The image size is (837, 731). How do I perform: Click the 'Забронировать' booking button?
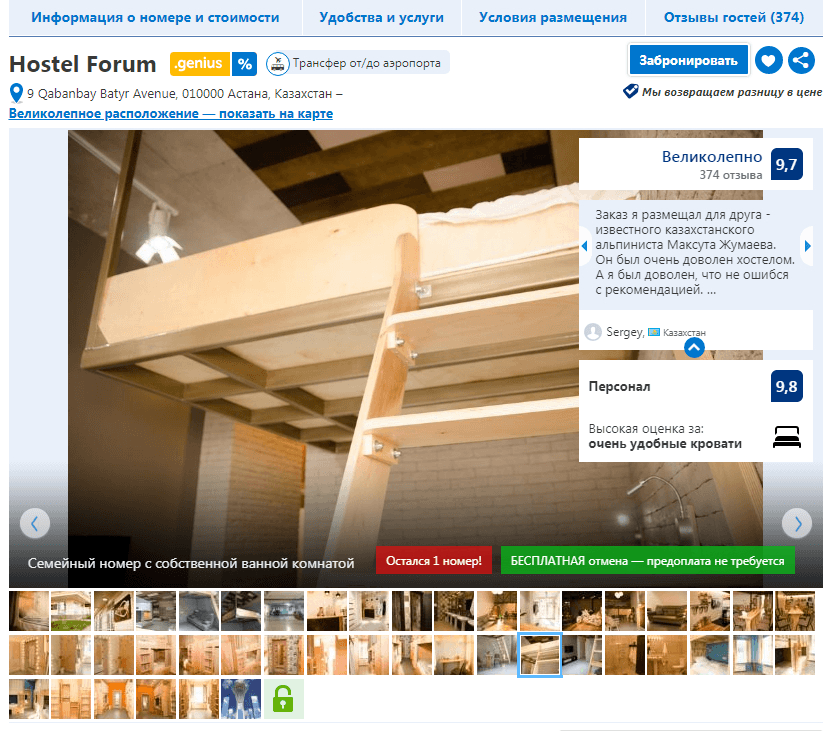689,60
